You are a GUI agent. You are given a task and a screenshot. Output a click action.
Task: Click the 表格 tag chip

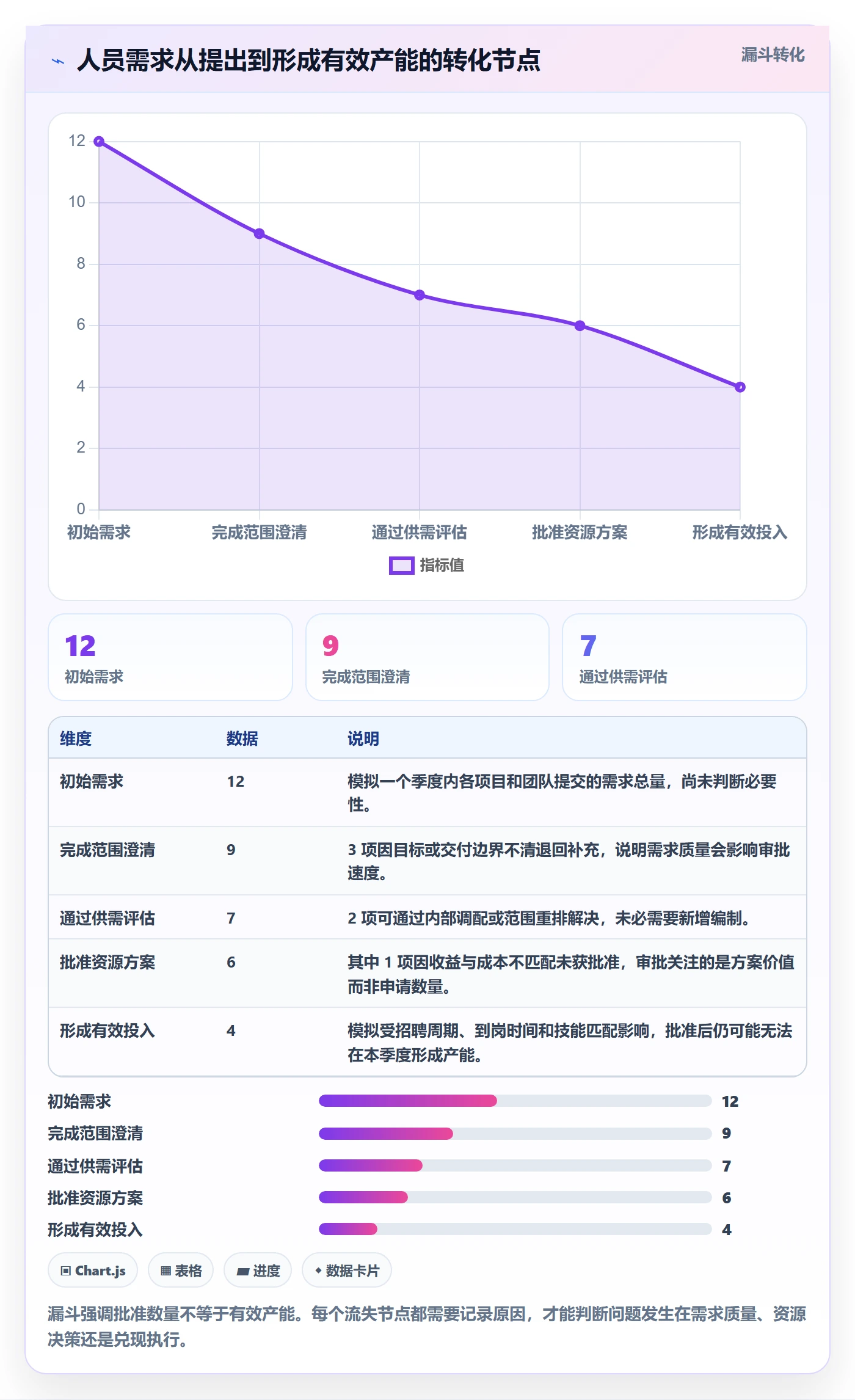point(181,1271)
